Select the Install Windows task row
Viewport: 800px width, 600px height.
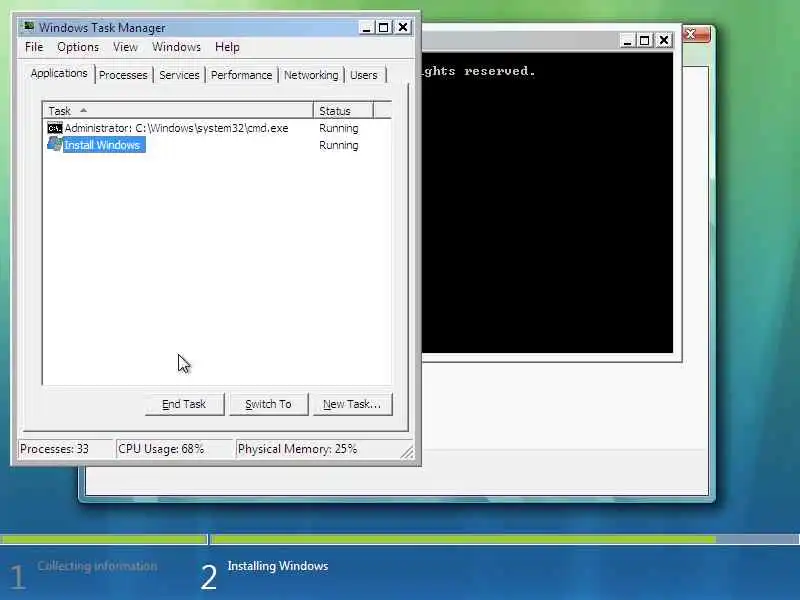[x=217, y=145]
